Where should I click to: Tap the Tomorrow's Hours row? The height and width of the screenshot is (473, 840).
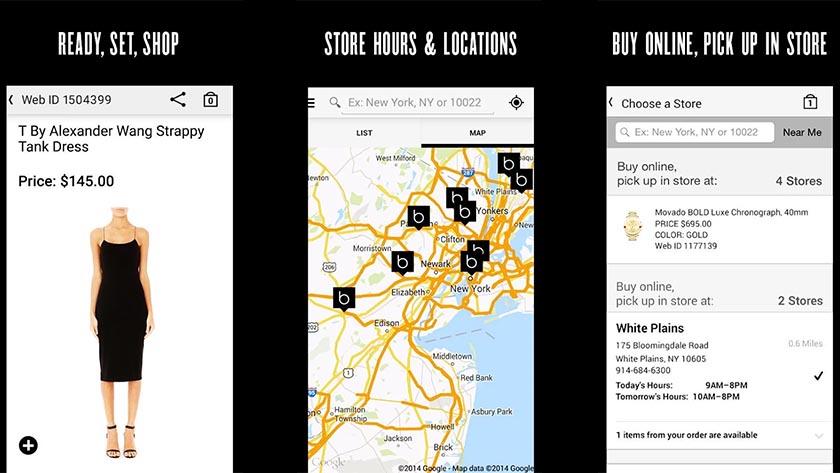pos(678,397)
